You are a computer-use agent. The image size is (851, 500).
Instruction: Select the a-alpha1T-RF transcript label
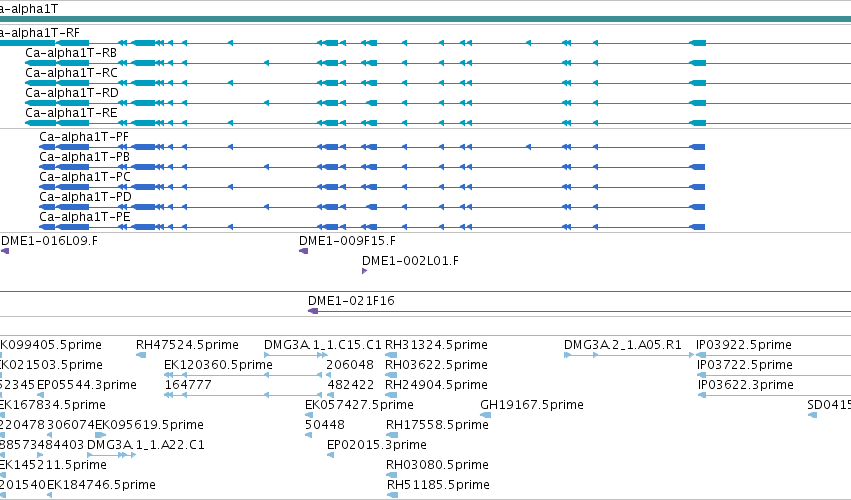[40, 33]
